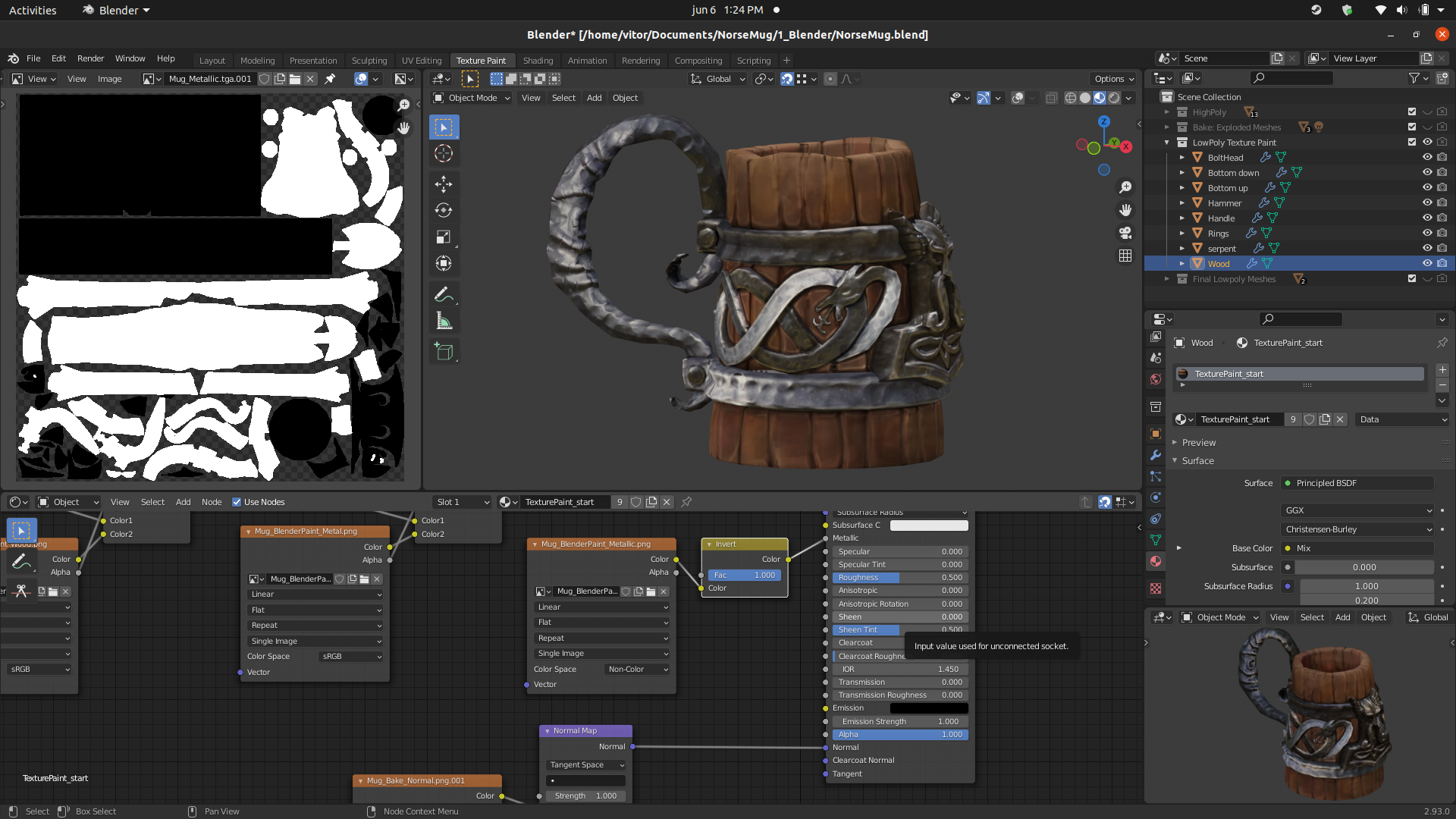Screen dimensions: 1456x819
Task: Expand the Preview panel in material properties
Action: click(1198, 443)
